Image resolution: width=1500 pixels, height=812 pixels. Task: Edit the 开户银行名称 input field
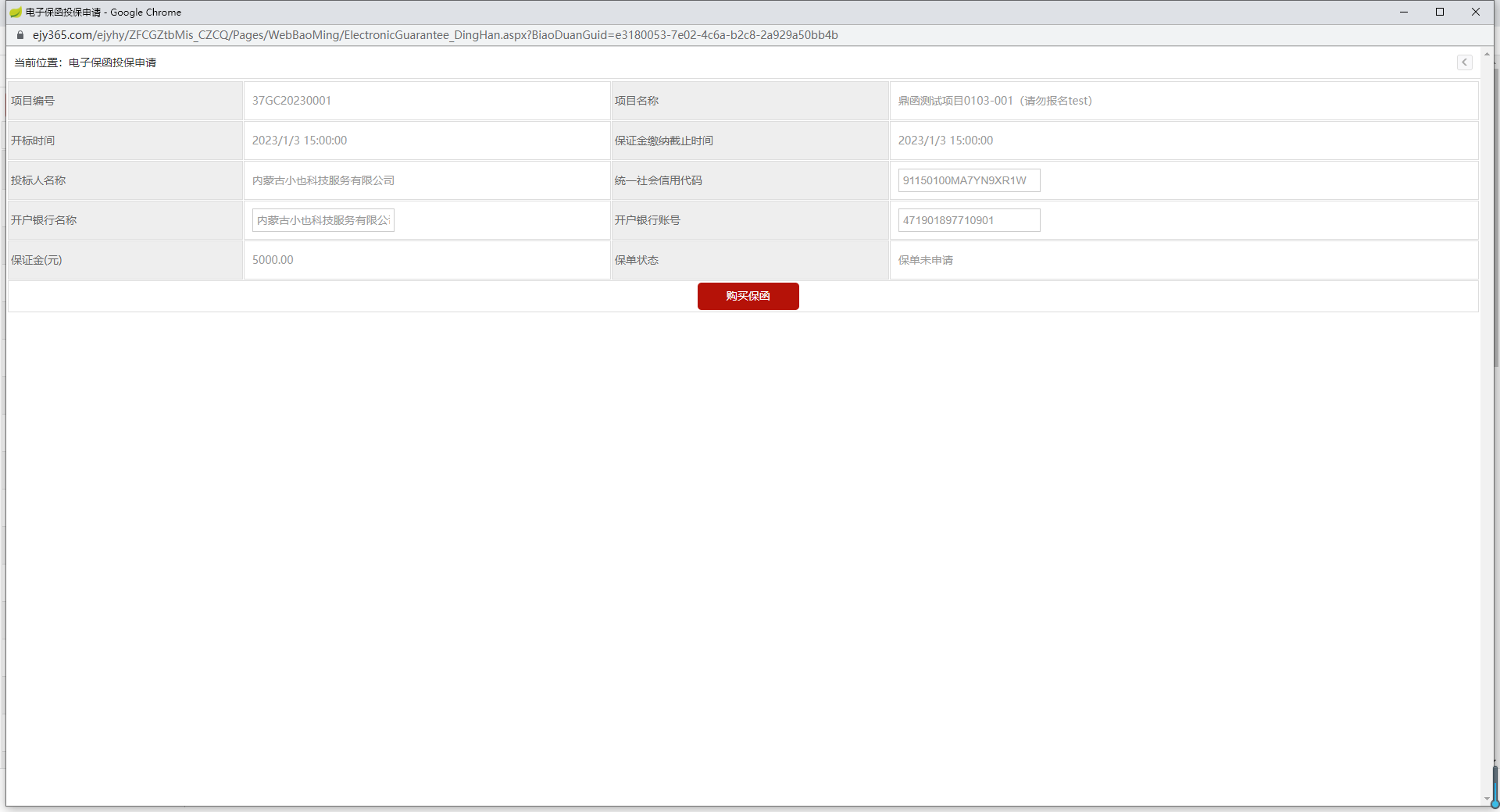[323, 220]
